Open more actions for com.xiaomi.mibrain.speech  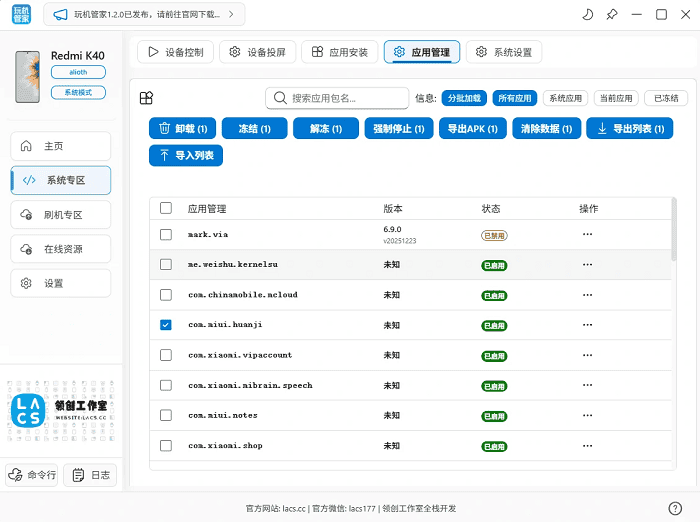click(x=588, y=385)
